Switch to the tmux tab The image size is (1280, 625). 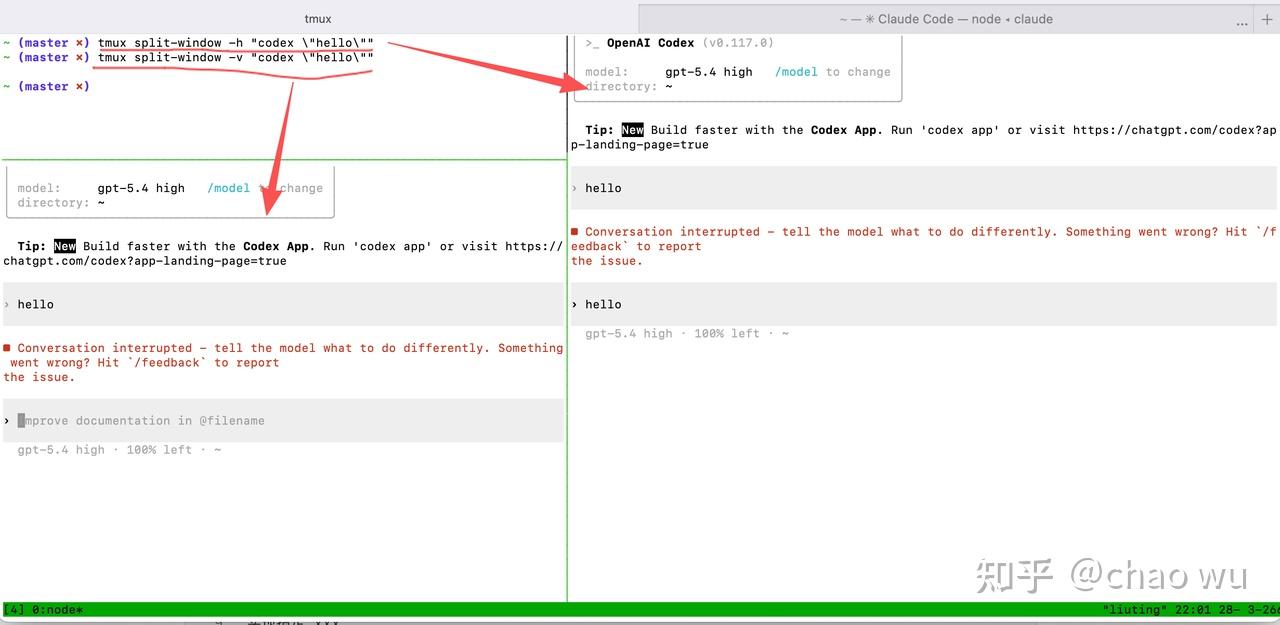(x=318, y=19)
